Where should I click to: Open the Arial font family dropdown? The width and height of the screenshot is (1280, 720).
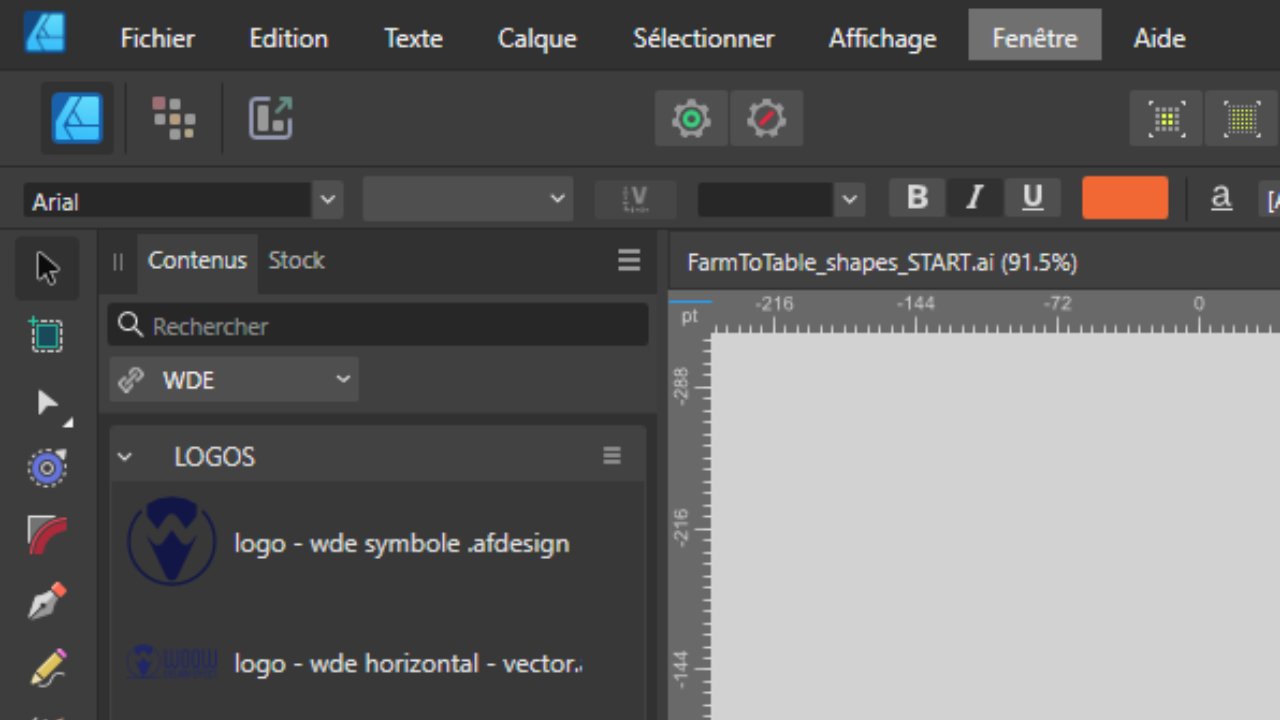tap(327, 200)
